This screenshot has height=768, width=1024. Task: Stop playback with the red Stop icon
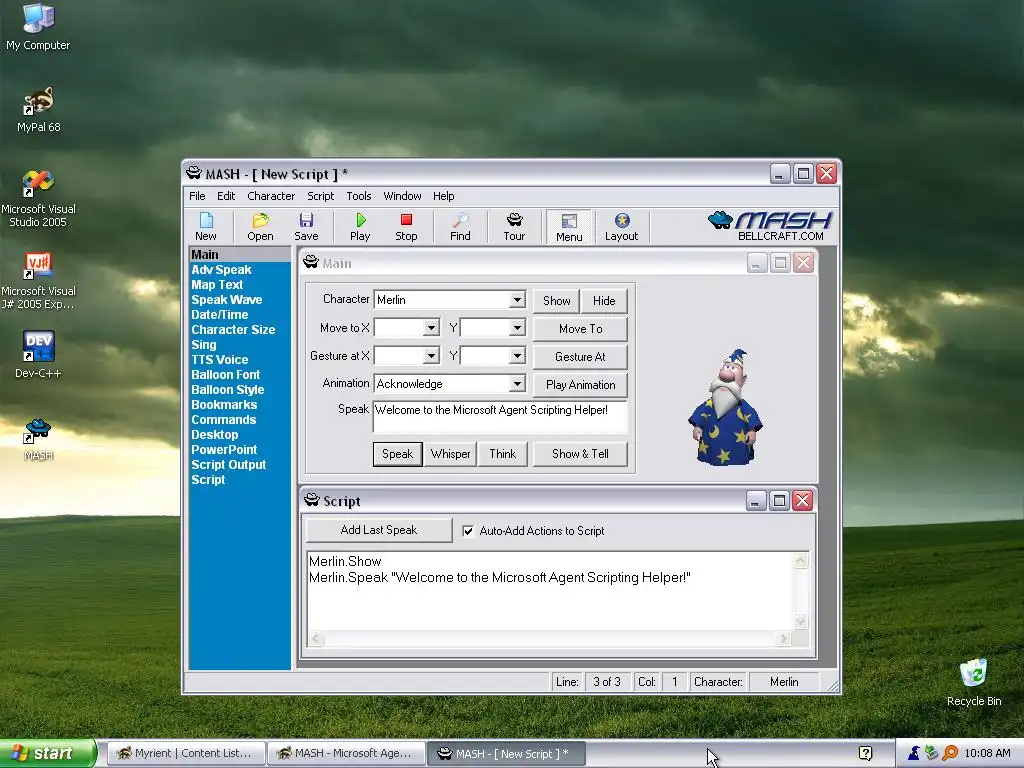tap(406, 227)
